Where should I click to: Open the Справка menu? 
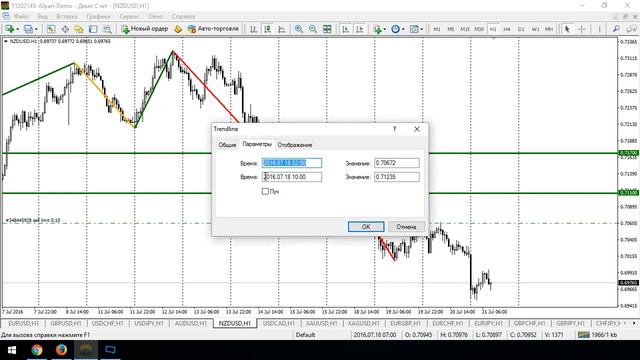(183, 16)
